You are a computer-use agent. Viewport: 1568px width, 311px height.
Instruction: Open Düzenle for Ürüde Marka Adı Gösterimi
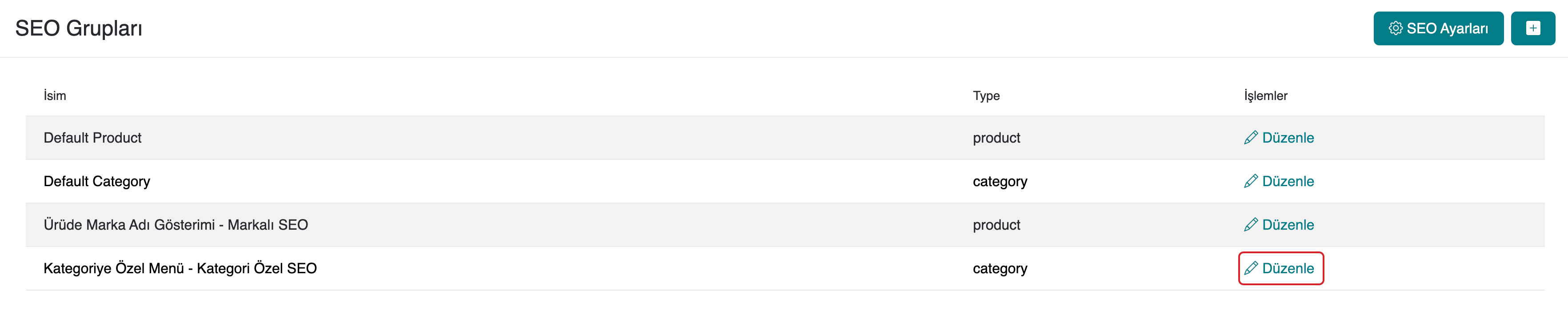click(x=1288, y=224)
